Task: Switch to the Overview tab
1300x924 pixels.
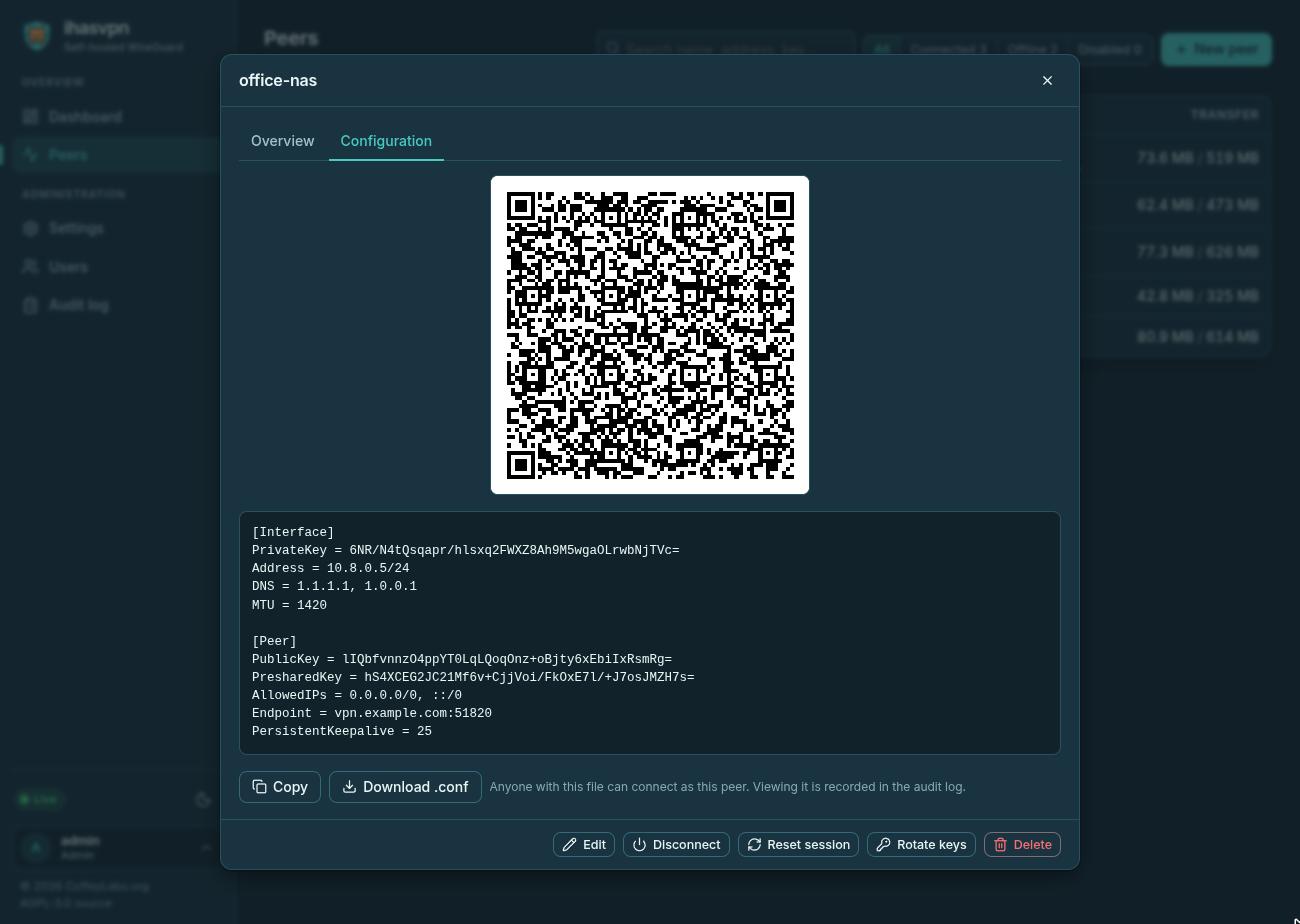Action: click(282, 141)
